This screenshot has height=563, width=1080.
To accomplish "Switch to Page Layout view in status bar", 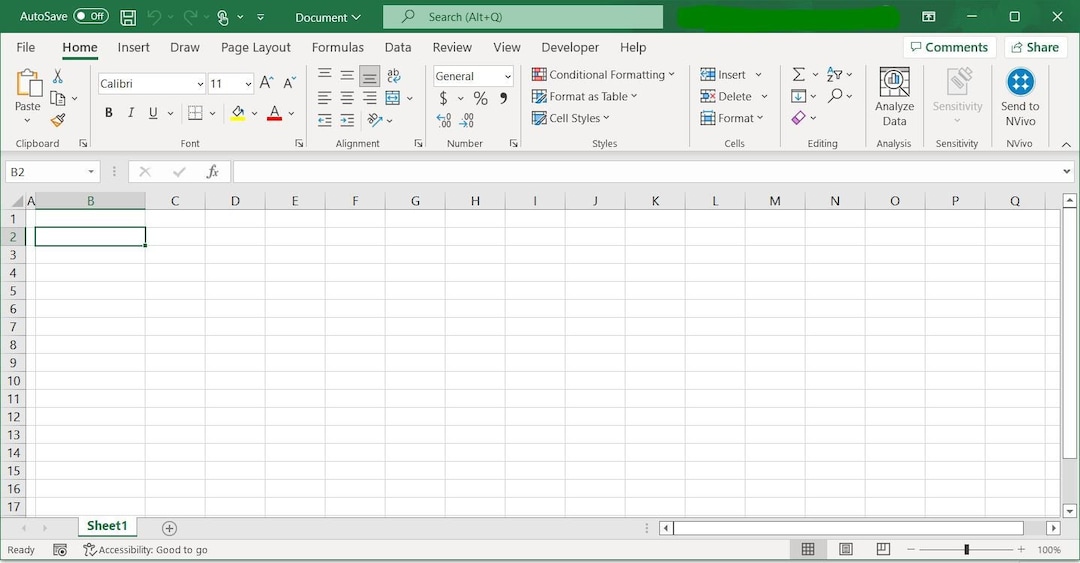I will 846,549.
